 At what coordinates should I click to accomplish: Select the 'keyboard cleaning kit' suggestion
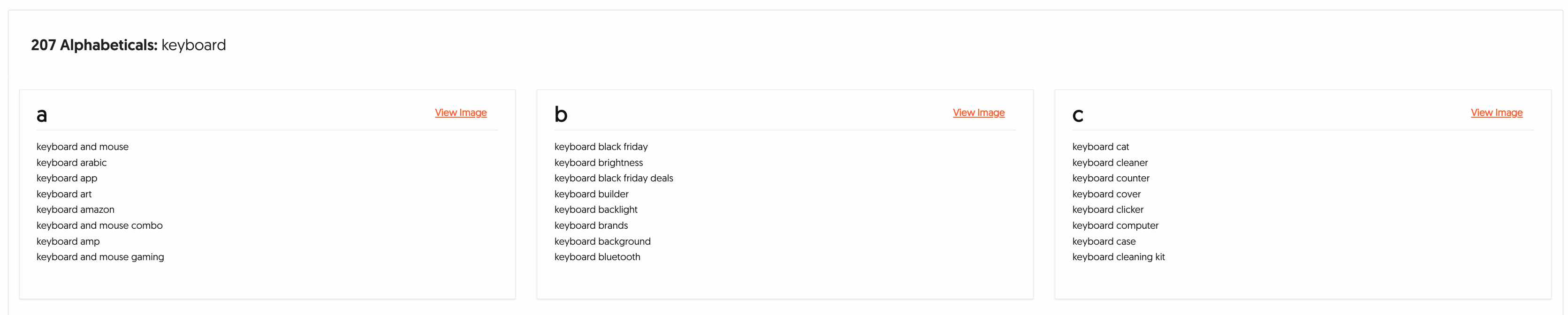click(1118, 257)
